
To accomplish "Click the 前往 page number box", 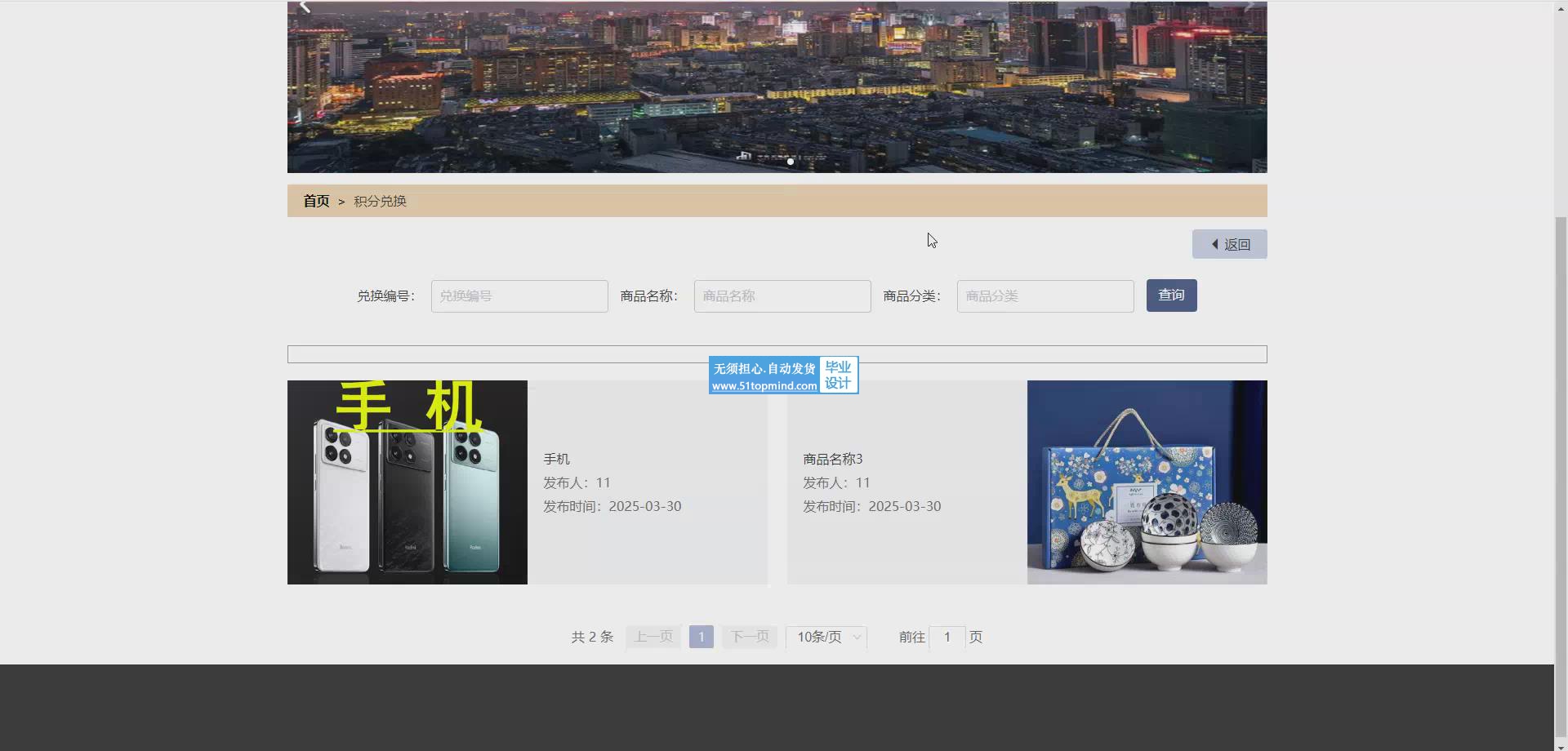I will (947, 637).
